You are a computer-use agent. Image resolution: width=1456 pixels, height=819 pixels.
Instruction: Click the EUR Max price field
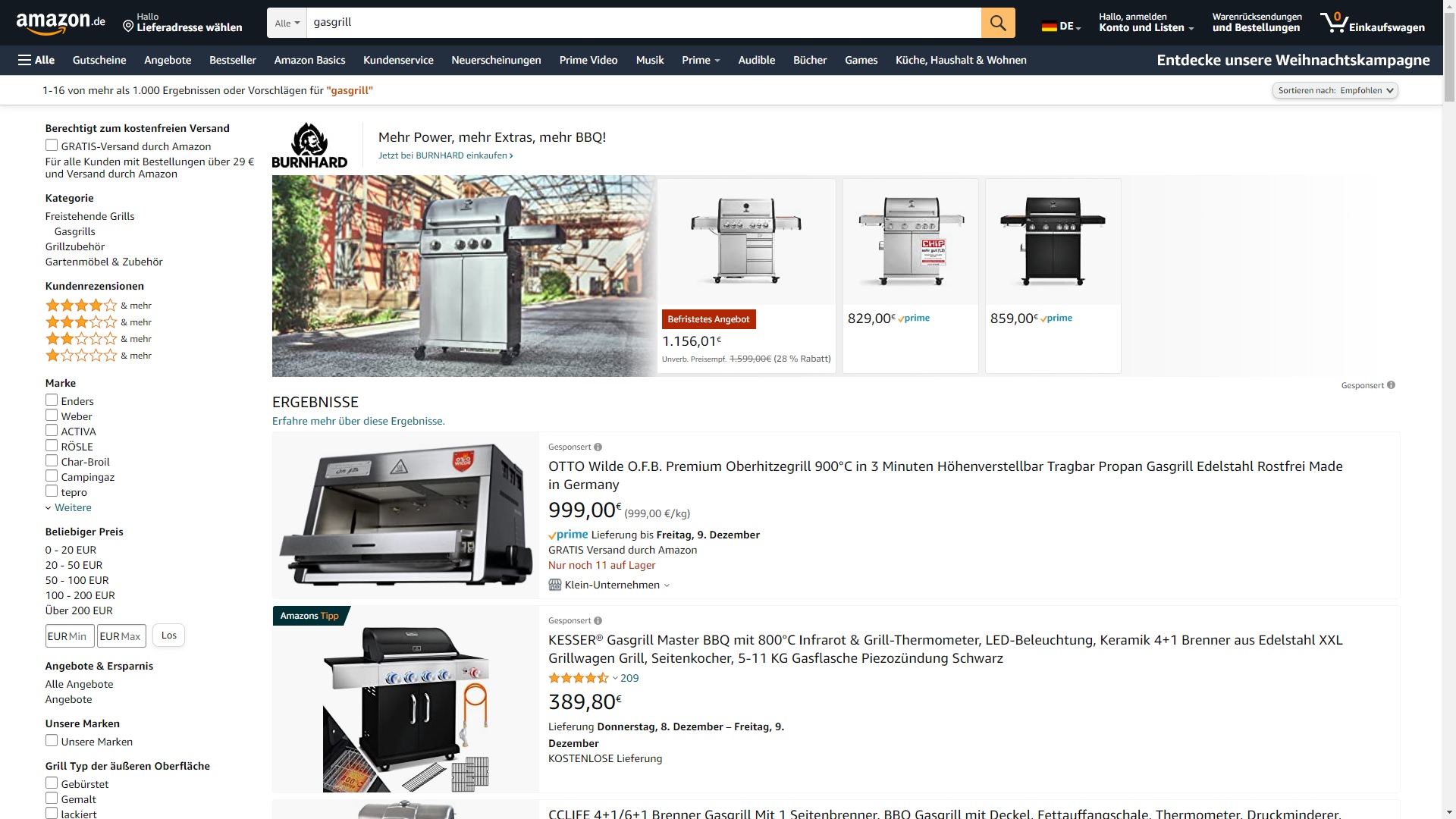pyautogui.click(x=121, y=636)
